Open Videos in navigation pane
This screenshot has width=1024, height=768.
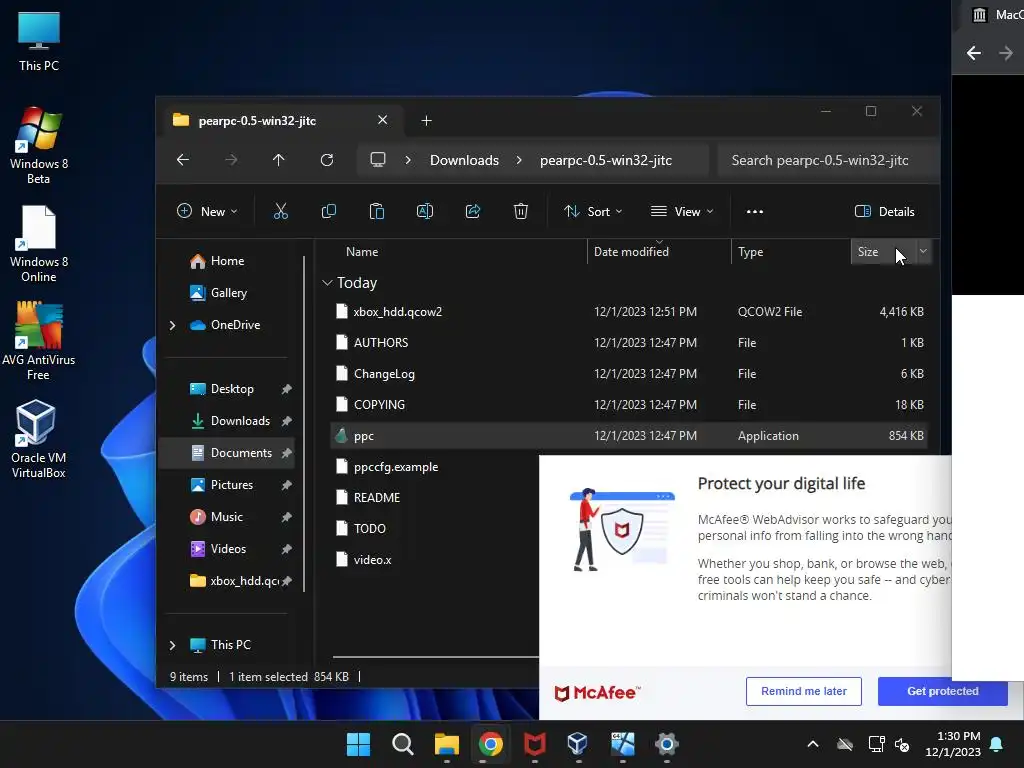pos(227,549)
